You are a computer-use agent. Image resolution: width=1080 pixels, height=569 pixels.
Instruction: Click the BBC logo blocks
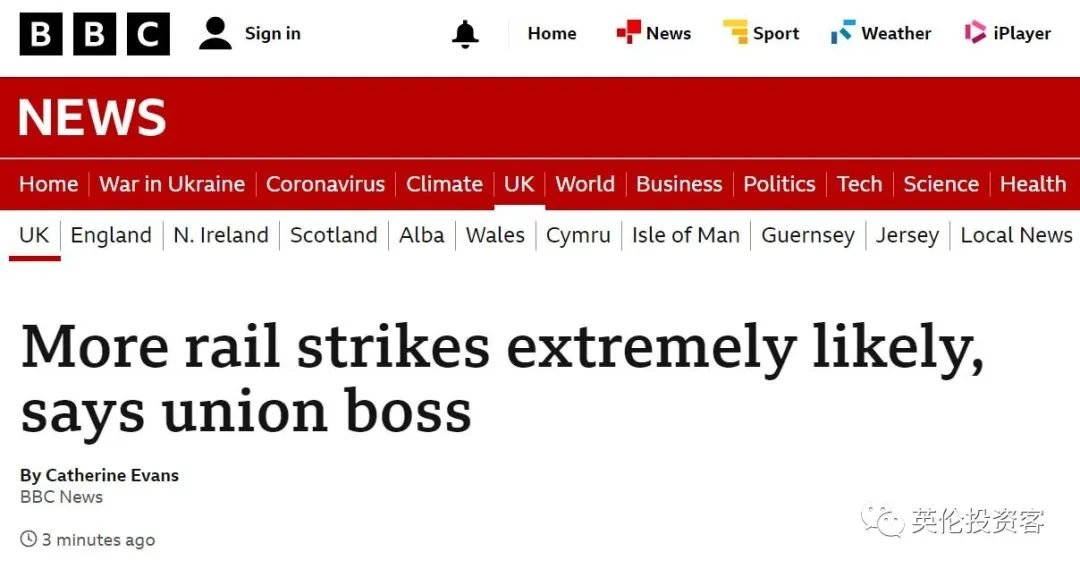94,34
